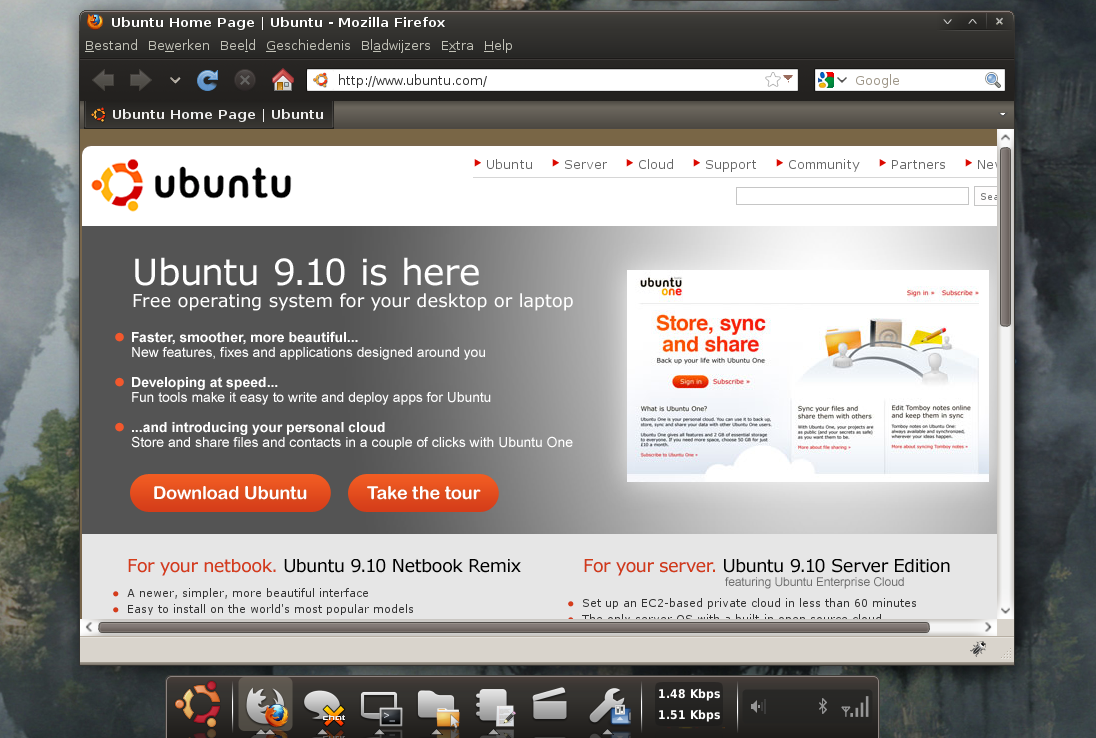Click the network speed monitor in dock

(x=688, y=704)
